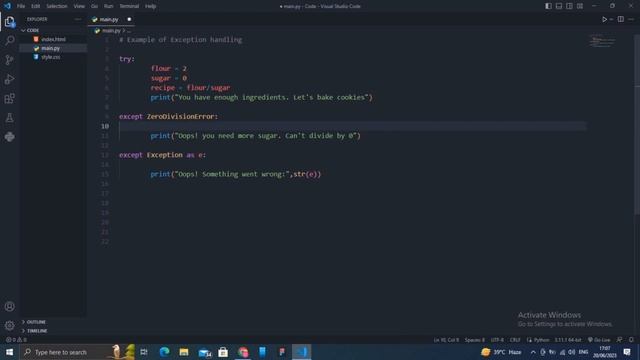Click the unsaved dot on main.py tab

(129, 19)
